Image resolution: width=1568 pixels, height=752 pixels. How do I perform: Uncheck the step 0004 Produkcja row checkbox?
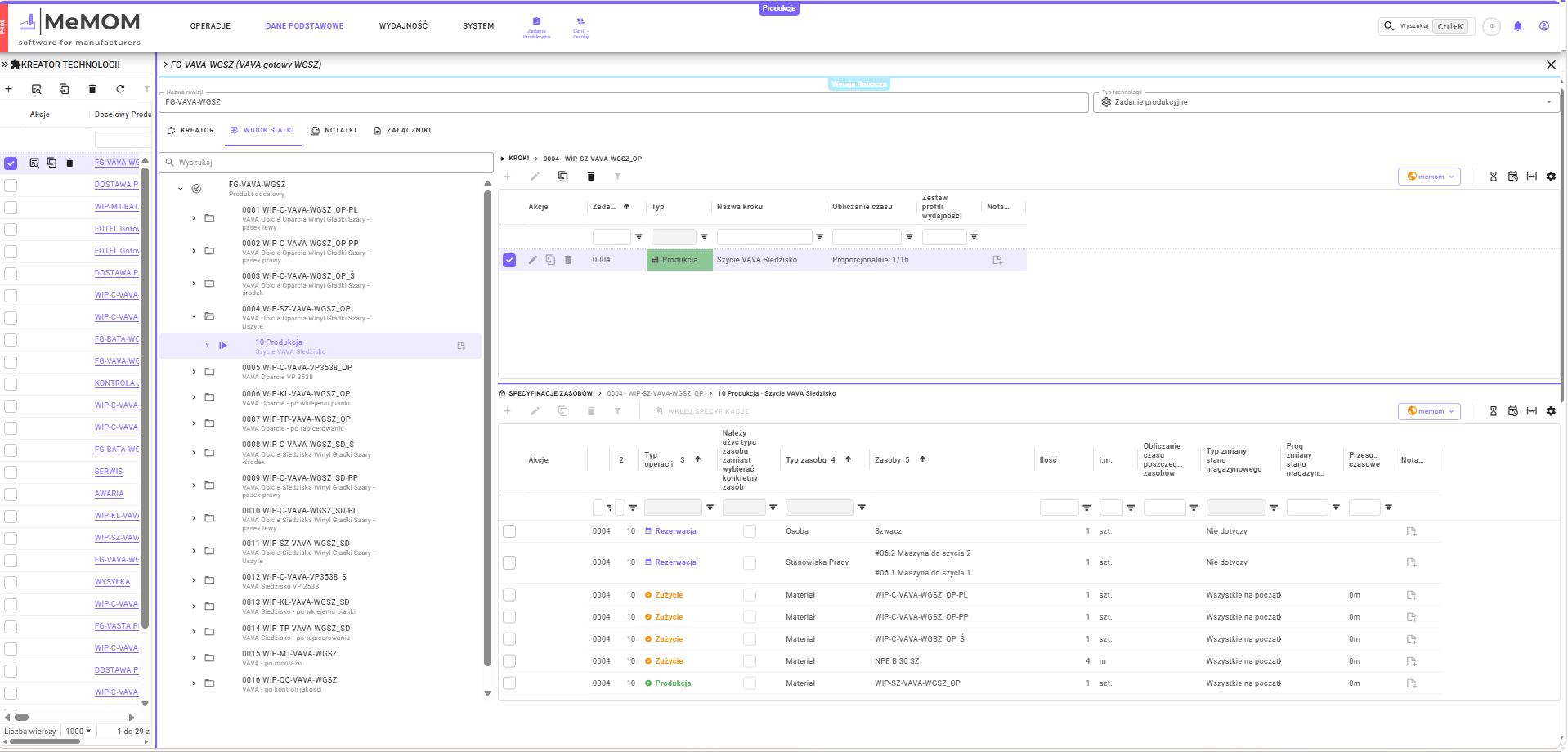509,260
